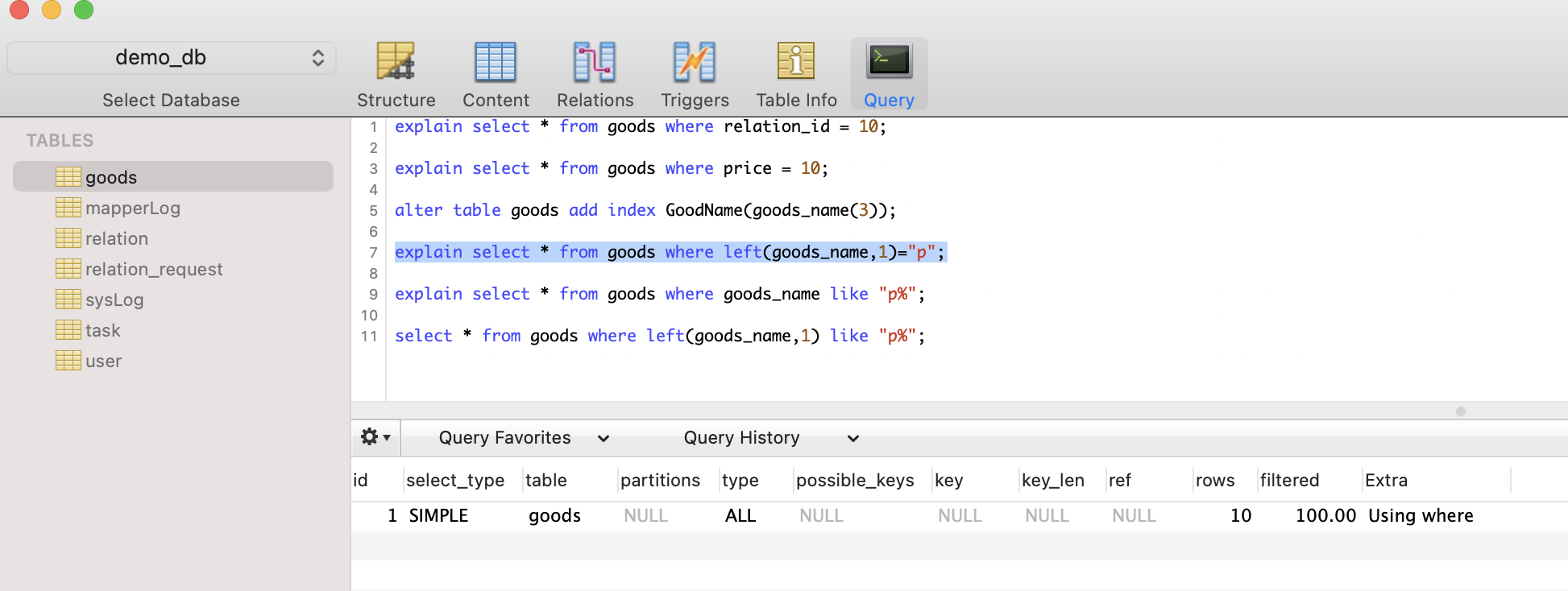The width and height of the screenshot is (1568, 591).
Task: Open the Content view icon
Action: [496, 61]
